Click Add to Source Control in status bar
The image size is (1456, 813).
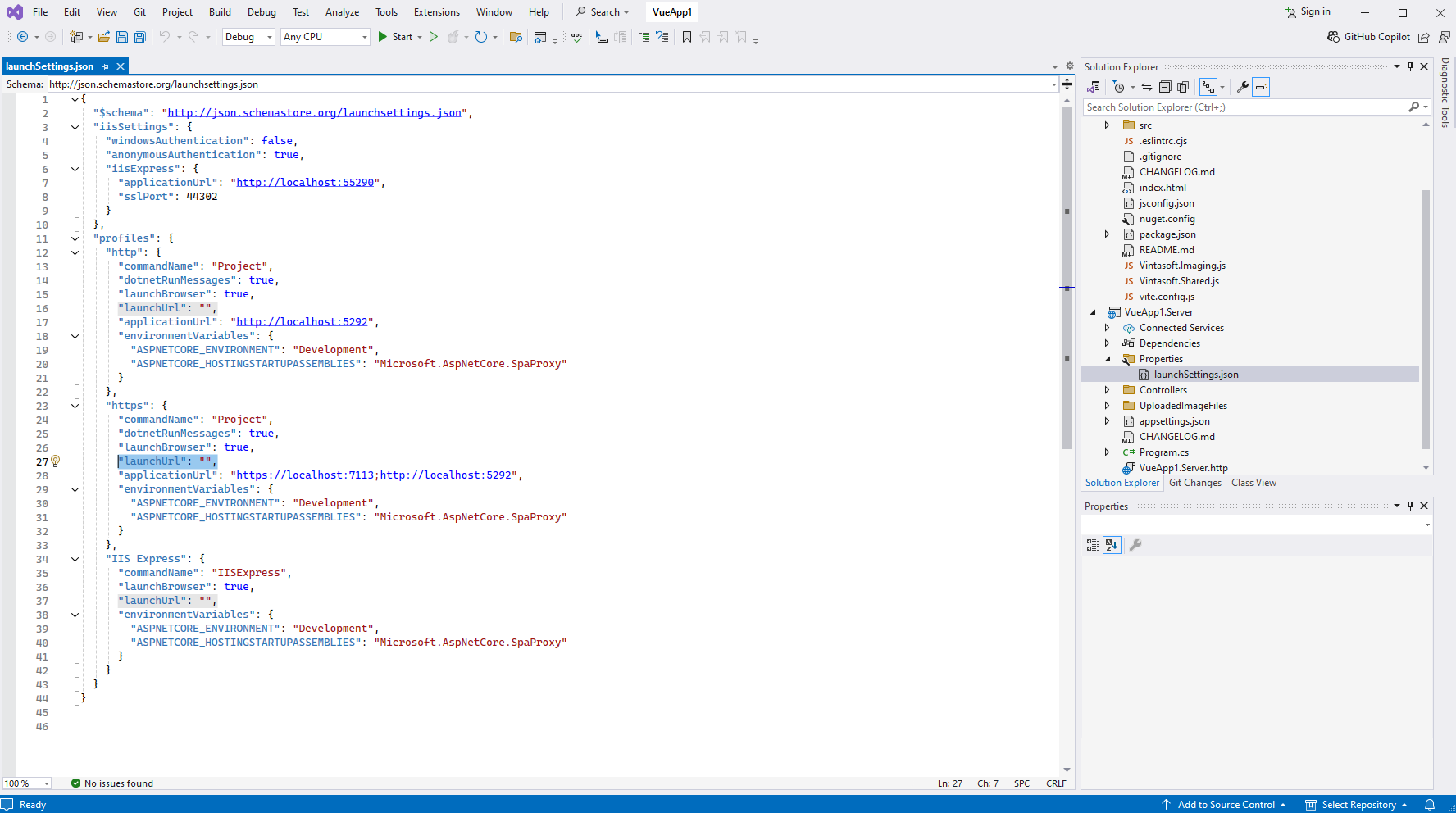(x=1225, y=805)
